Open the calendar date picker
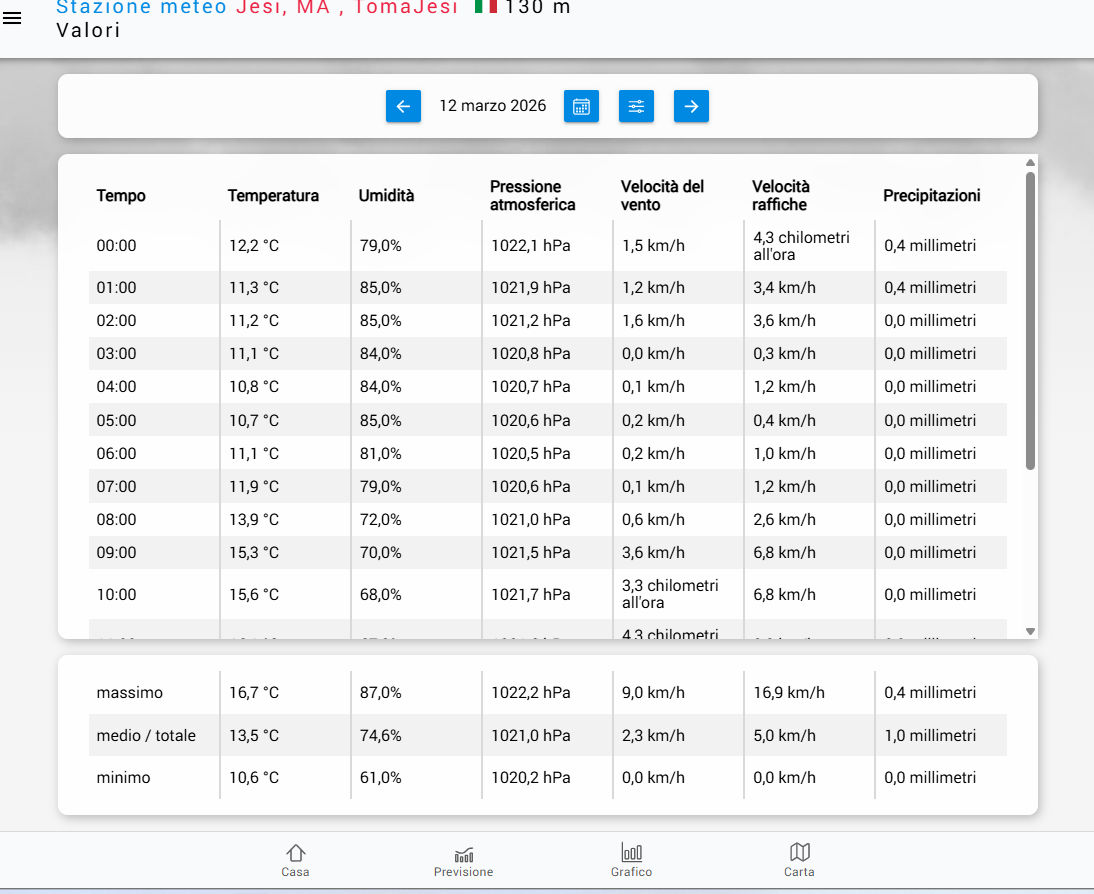The height and width of the screenshot is (894, 1094). 581,106
